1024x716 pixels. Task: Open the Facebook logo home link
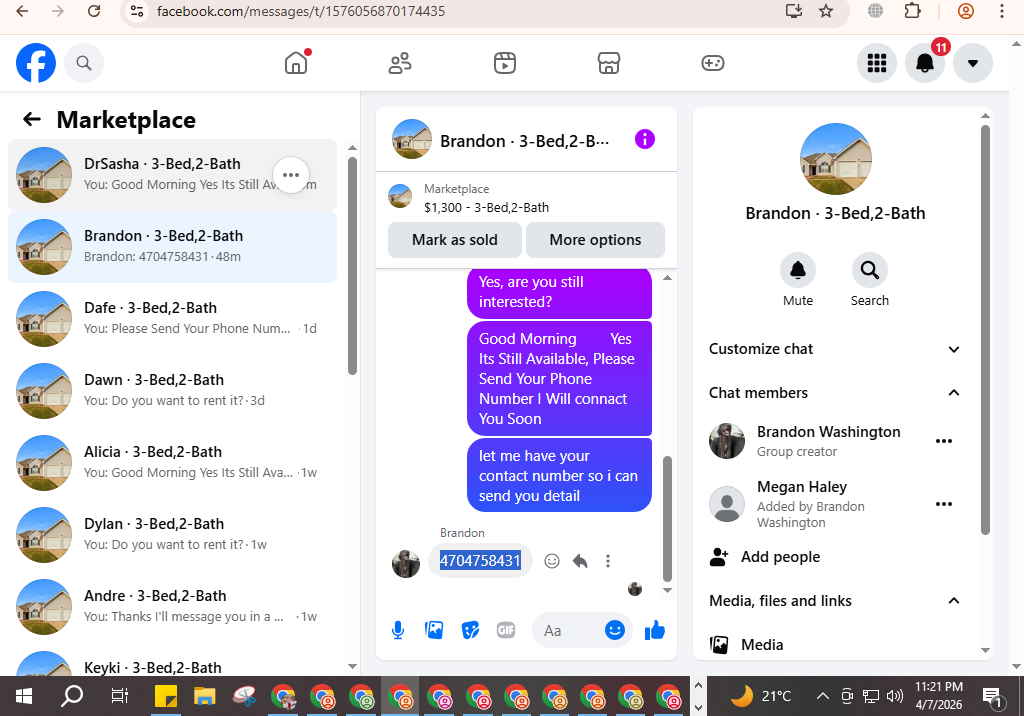point(36,63)
